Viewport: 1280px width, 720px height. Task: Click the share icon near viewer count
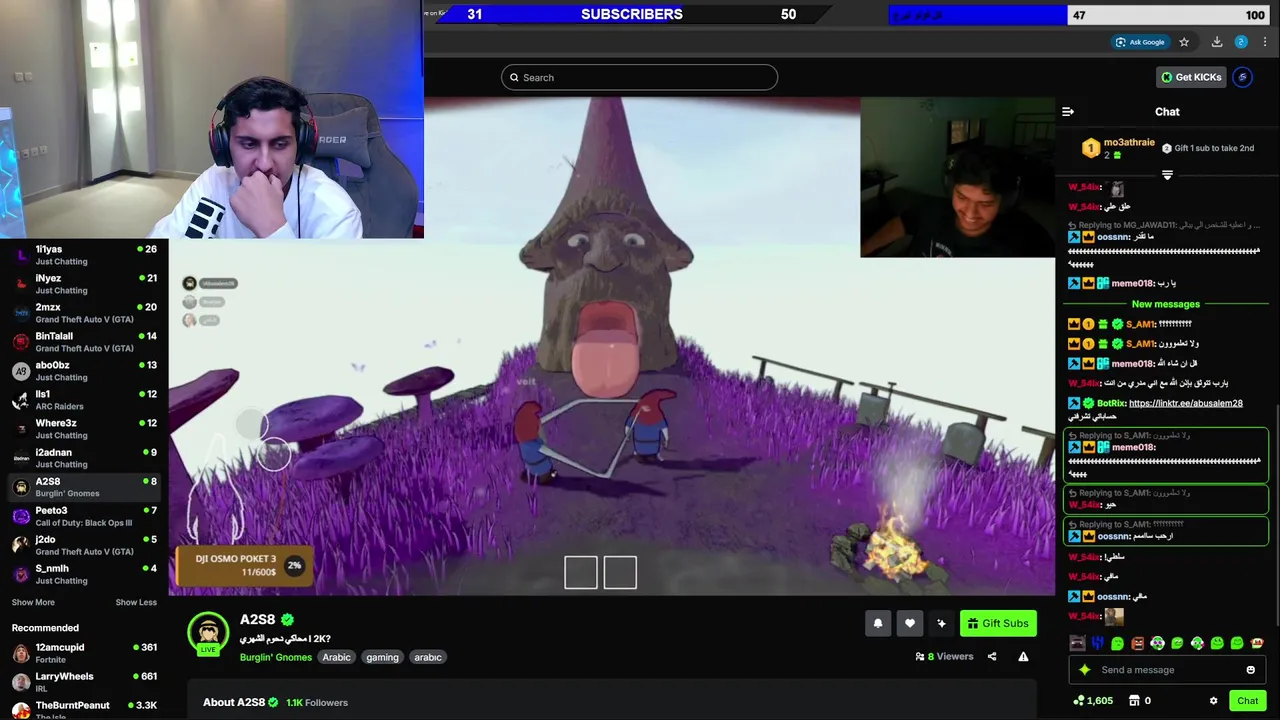click(992, 656)
